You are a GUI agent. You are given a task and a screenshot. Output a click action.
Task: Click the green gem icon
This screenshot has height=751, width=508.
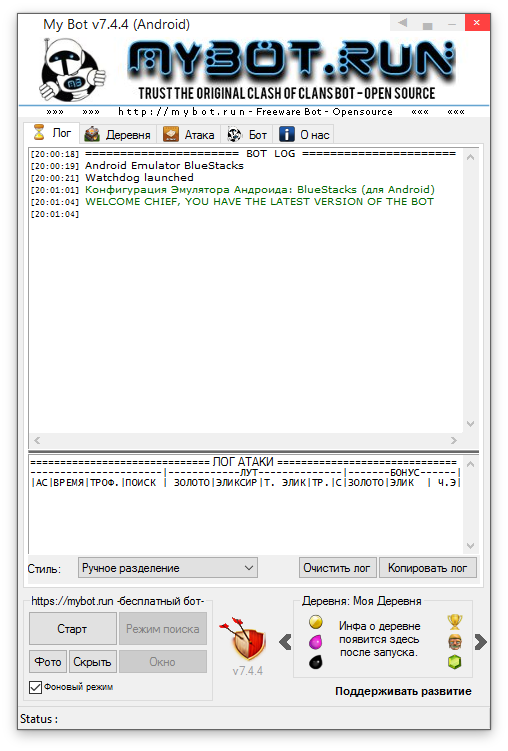point(454,662)
